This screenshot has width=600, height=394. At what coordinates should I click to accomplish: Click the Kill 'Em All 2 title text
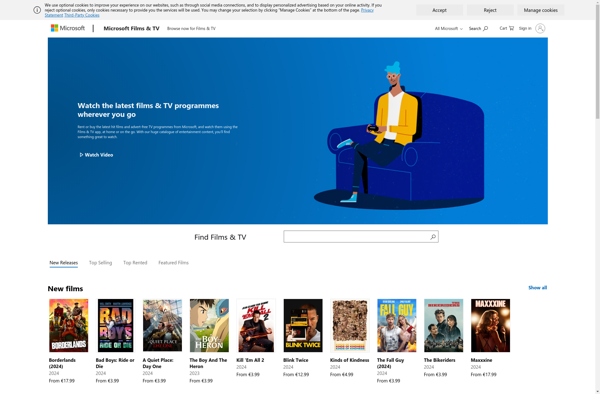pyautogui.click(x=250, y=360)
